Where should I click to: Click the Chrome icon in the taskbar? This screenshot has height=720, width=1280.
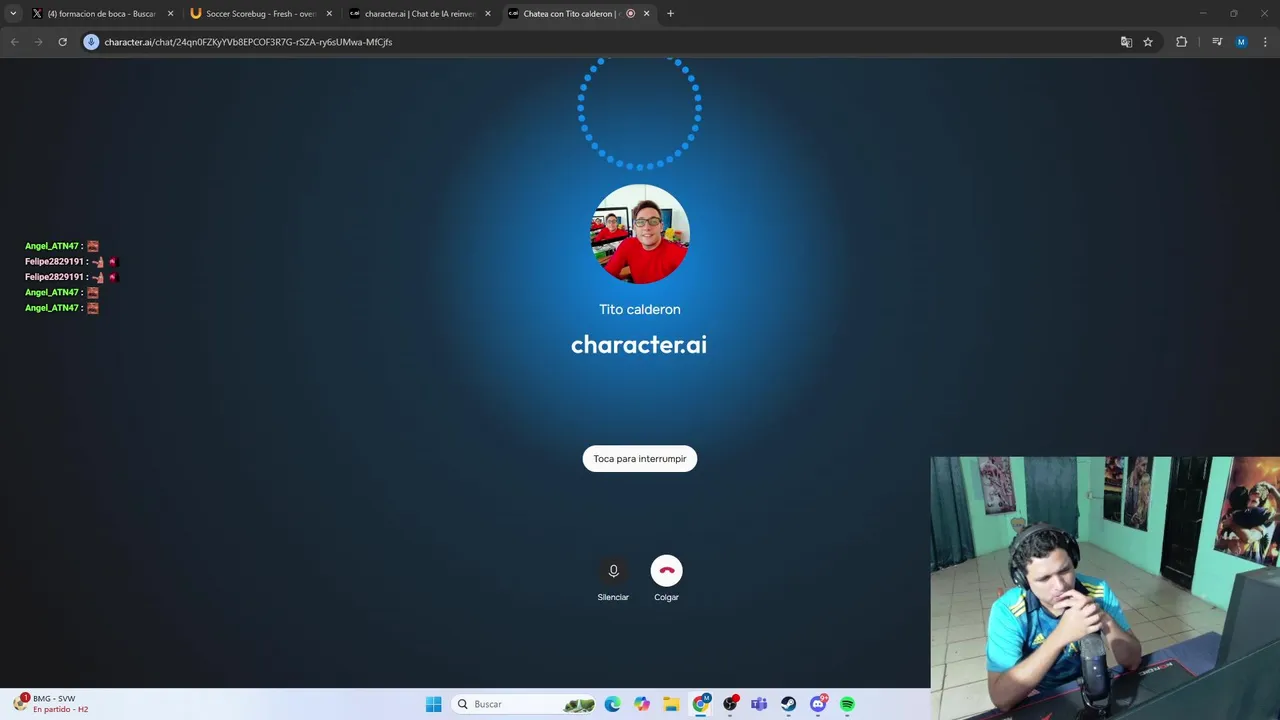tap(701, 704)
